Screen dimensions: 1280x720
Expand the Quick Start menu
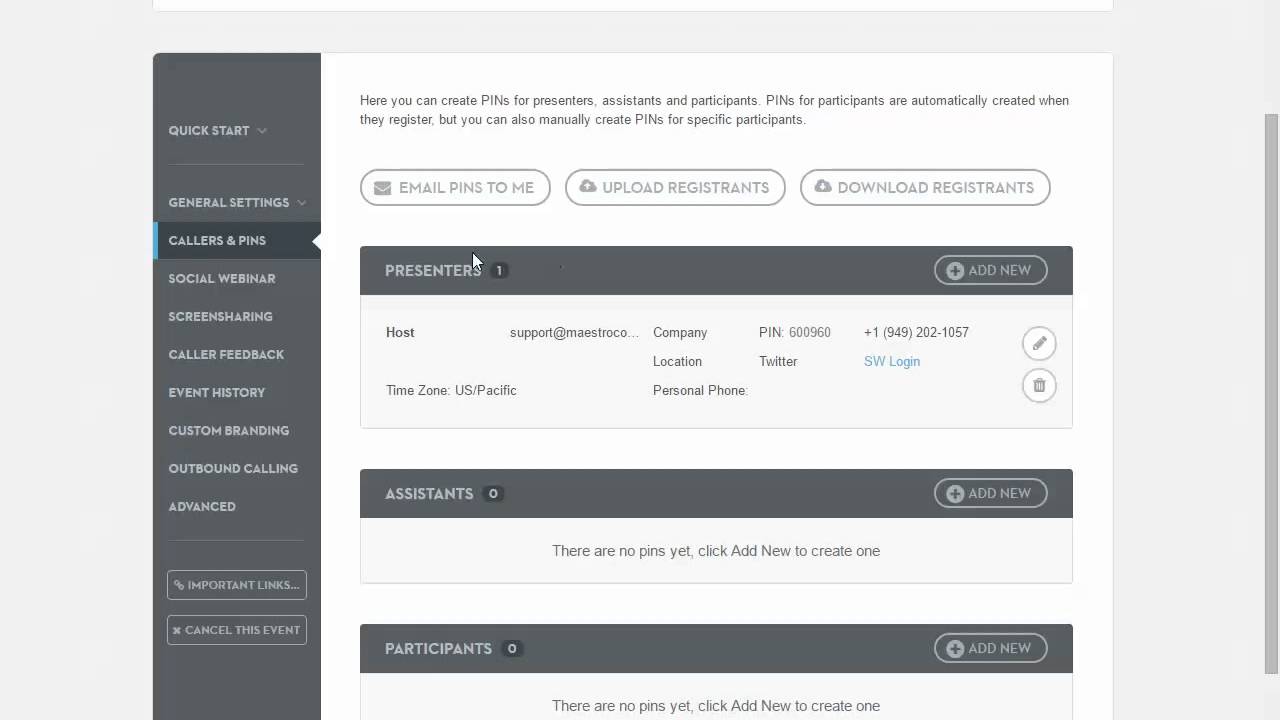(218, 130)
